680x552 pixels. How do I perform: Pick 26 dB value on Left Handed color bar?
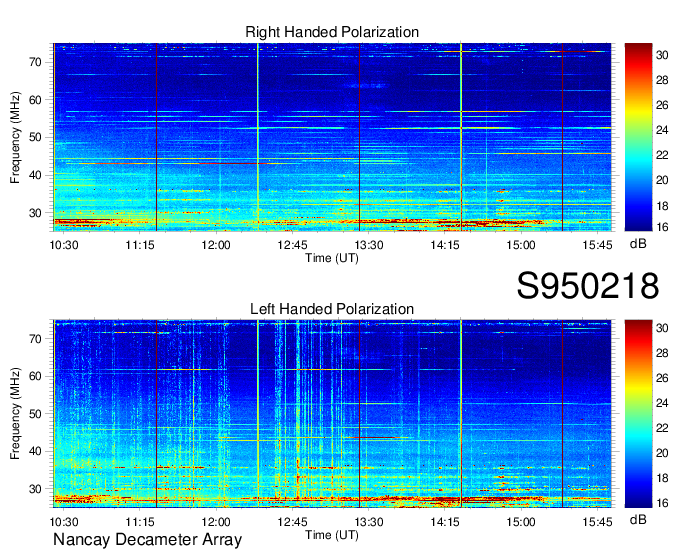coord(662,378)
